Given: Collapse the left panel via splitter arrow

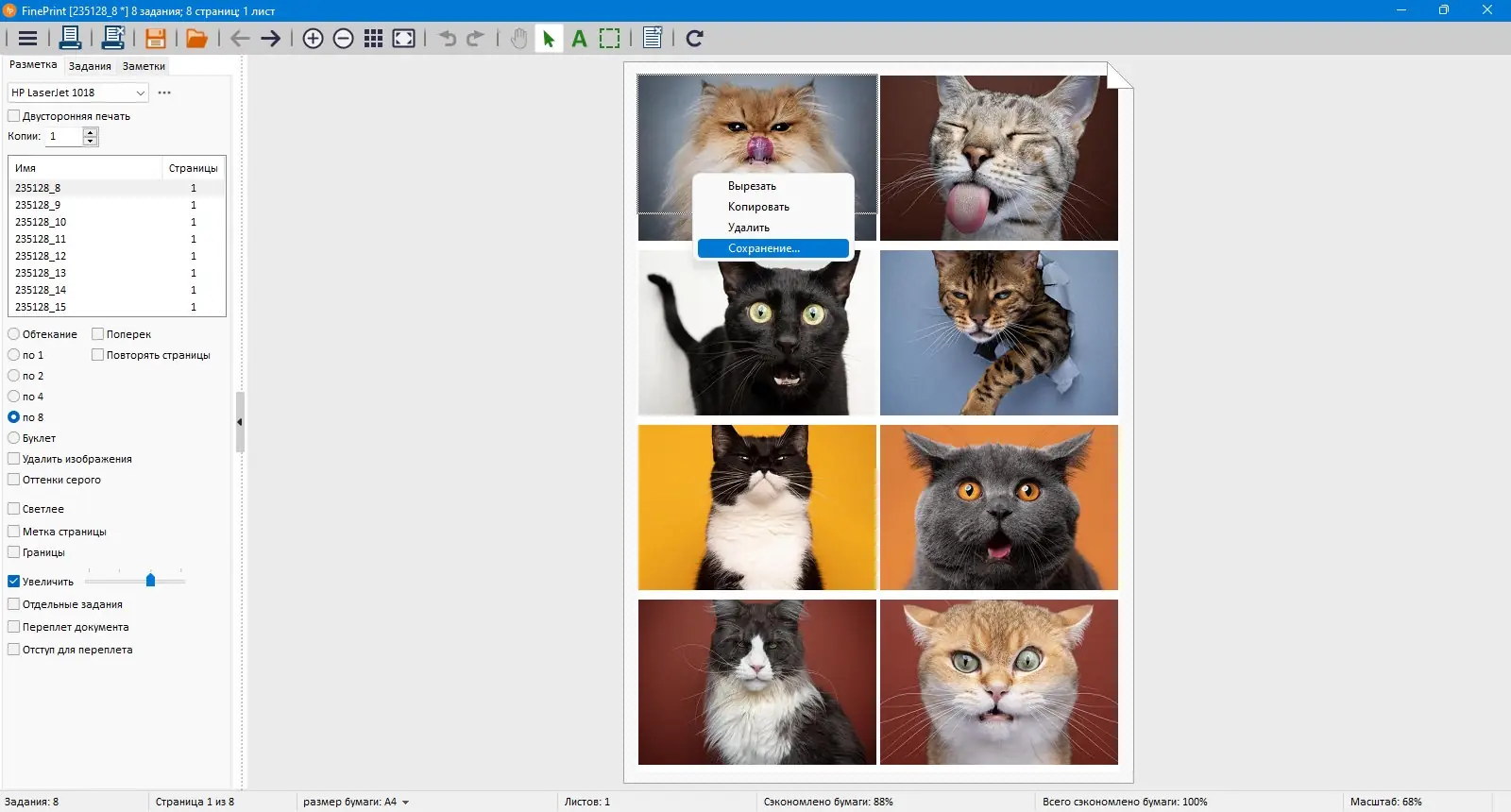Looking at the screenshot, I should click(240, 422).
